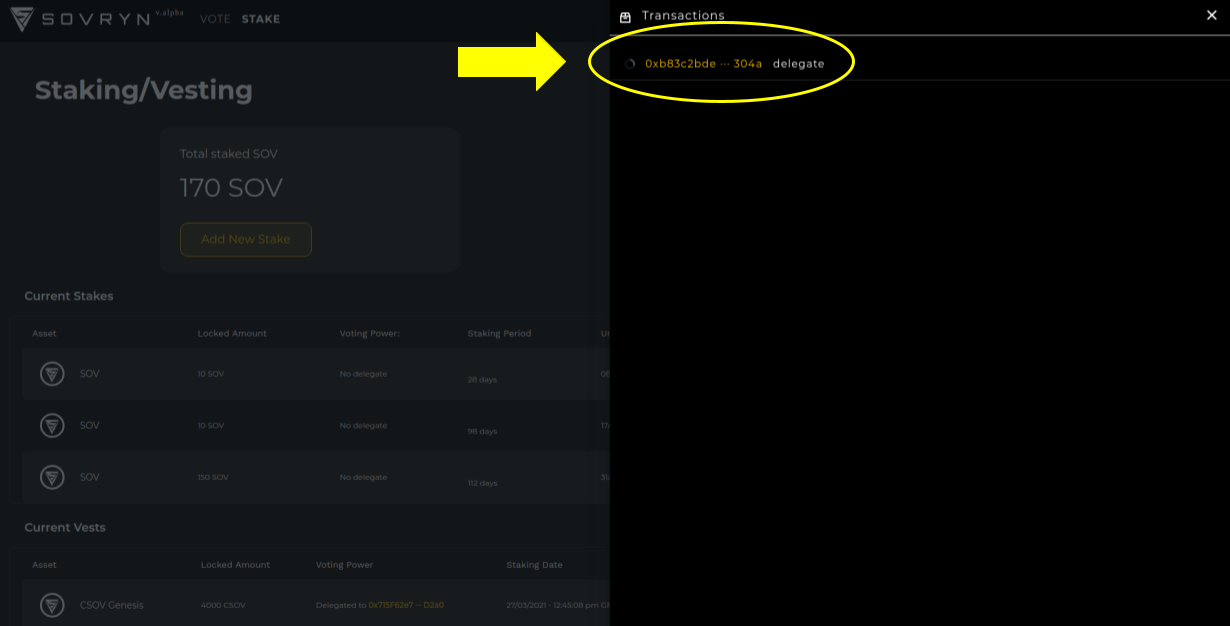Click 'No delegate' in the 98 days row

[363, 426]
